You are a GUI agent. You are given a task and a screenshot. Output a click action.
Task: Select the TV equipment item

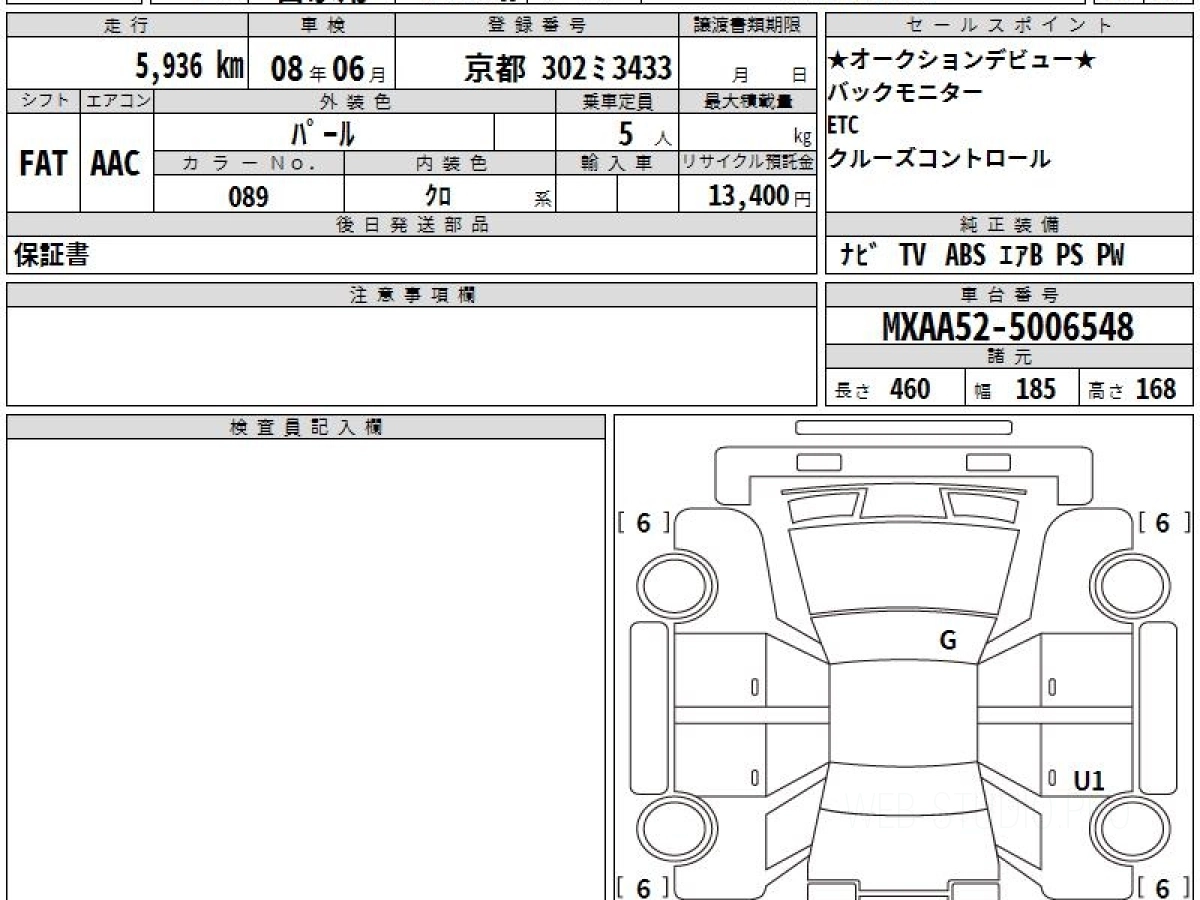point(911,256)
